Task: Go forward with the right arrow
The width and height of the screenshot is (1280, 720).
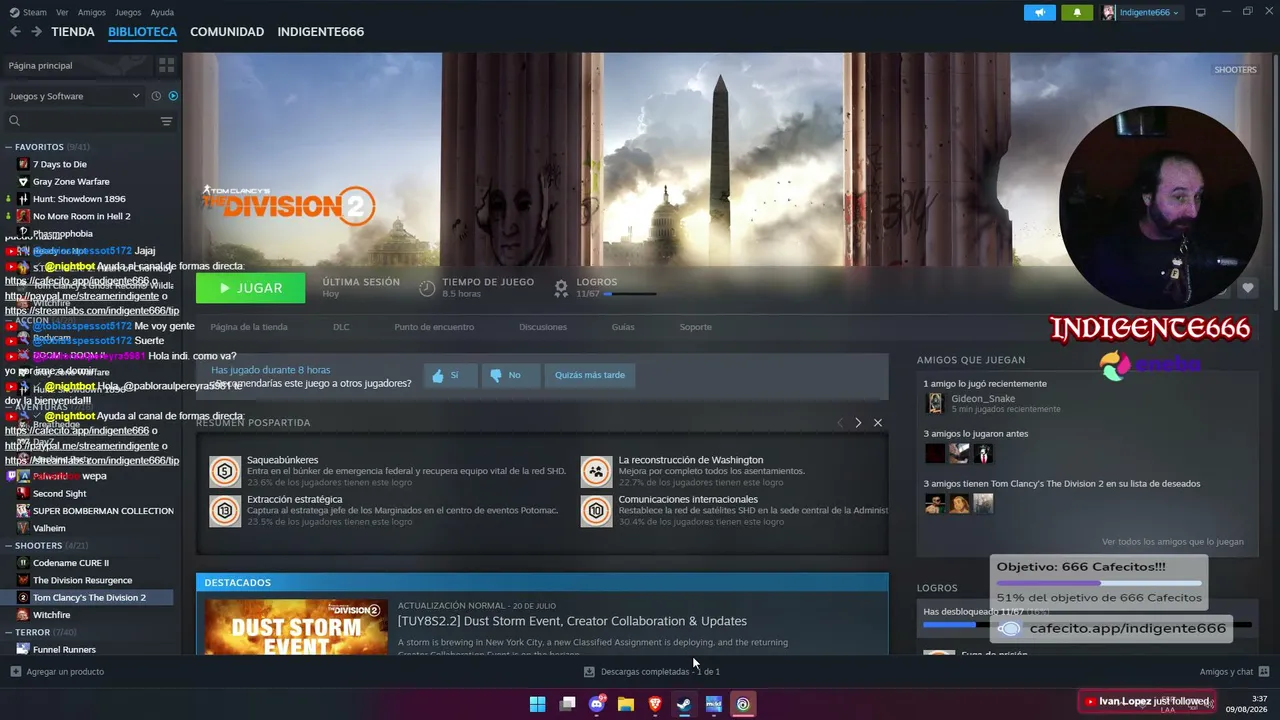Action: click(36, 32)
